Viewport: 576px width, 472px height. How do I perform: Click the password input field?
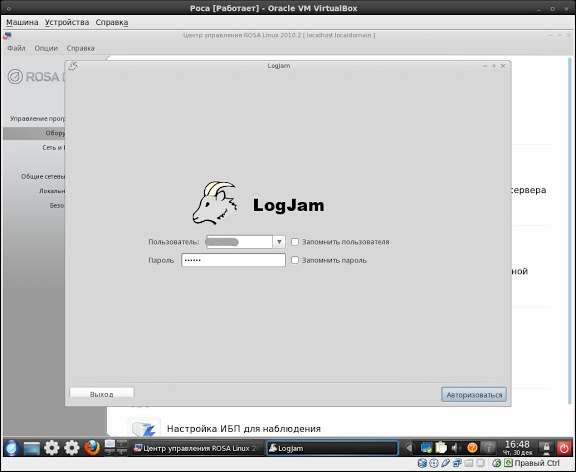pyautogui.click(x=233, y=260)
